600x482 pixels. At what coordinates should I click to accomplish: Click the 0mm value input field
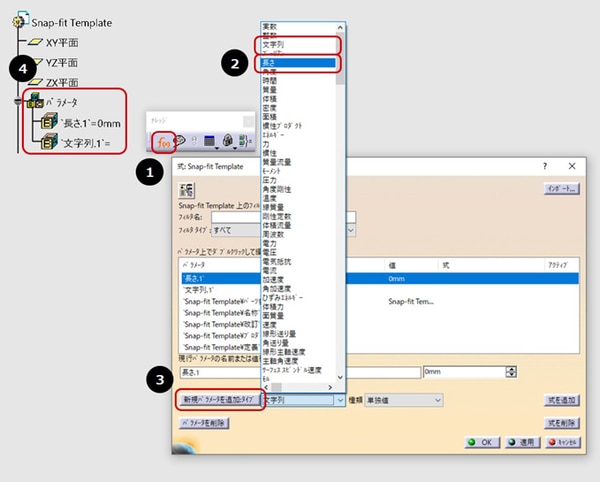point(465,372)
